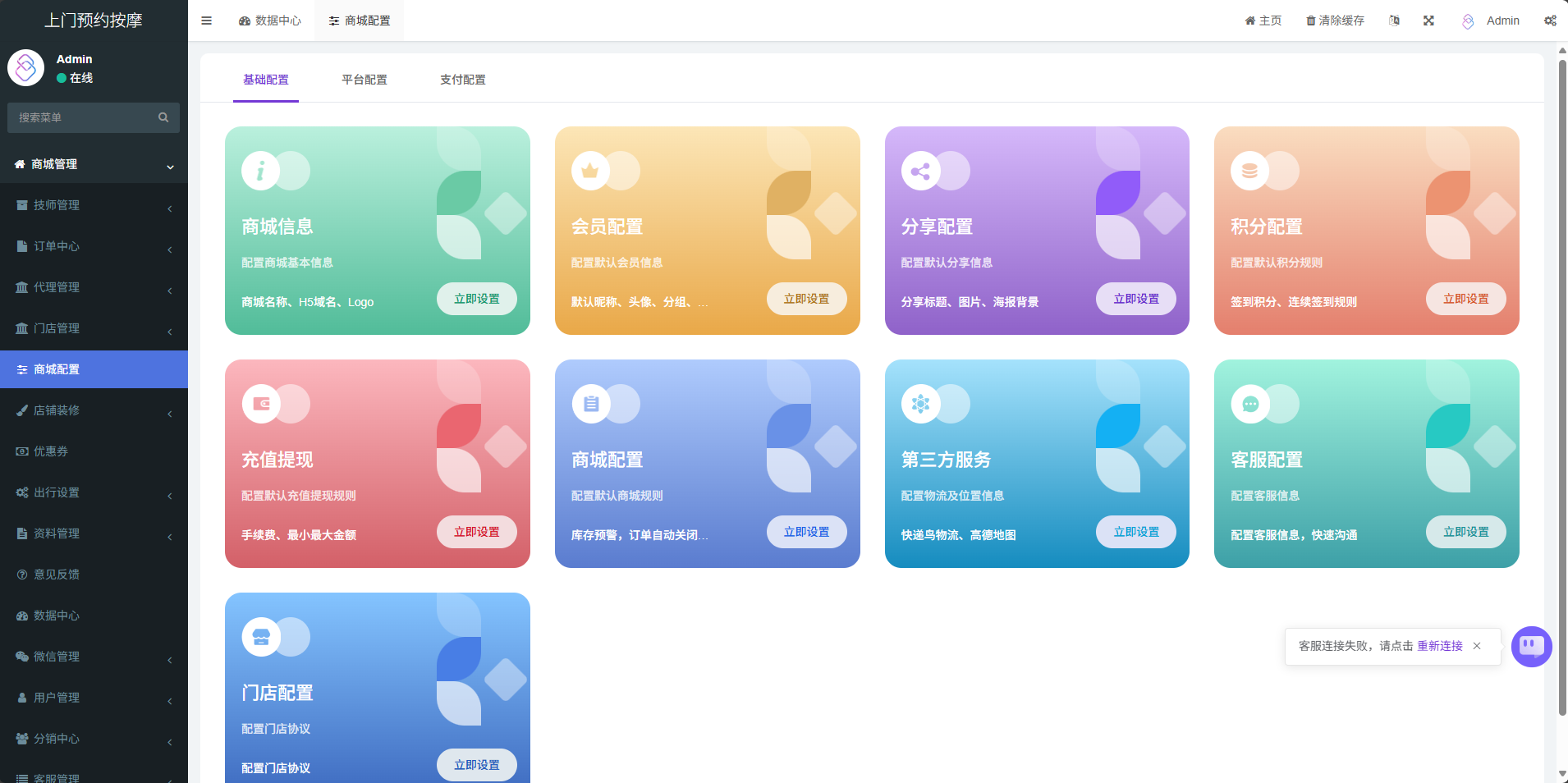Image resolution: width=1568 pixels, height=783 pixels.
Task: Click the 搜索菜单 search input field
Action: tap(82, 117)
